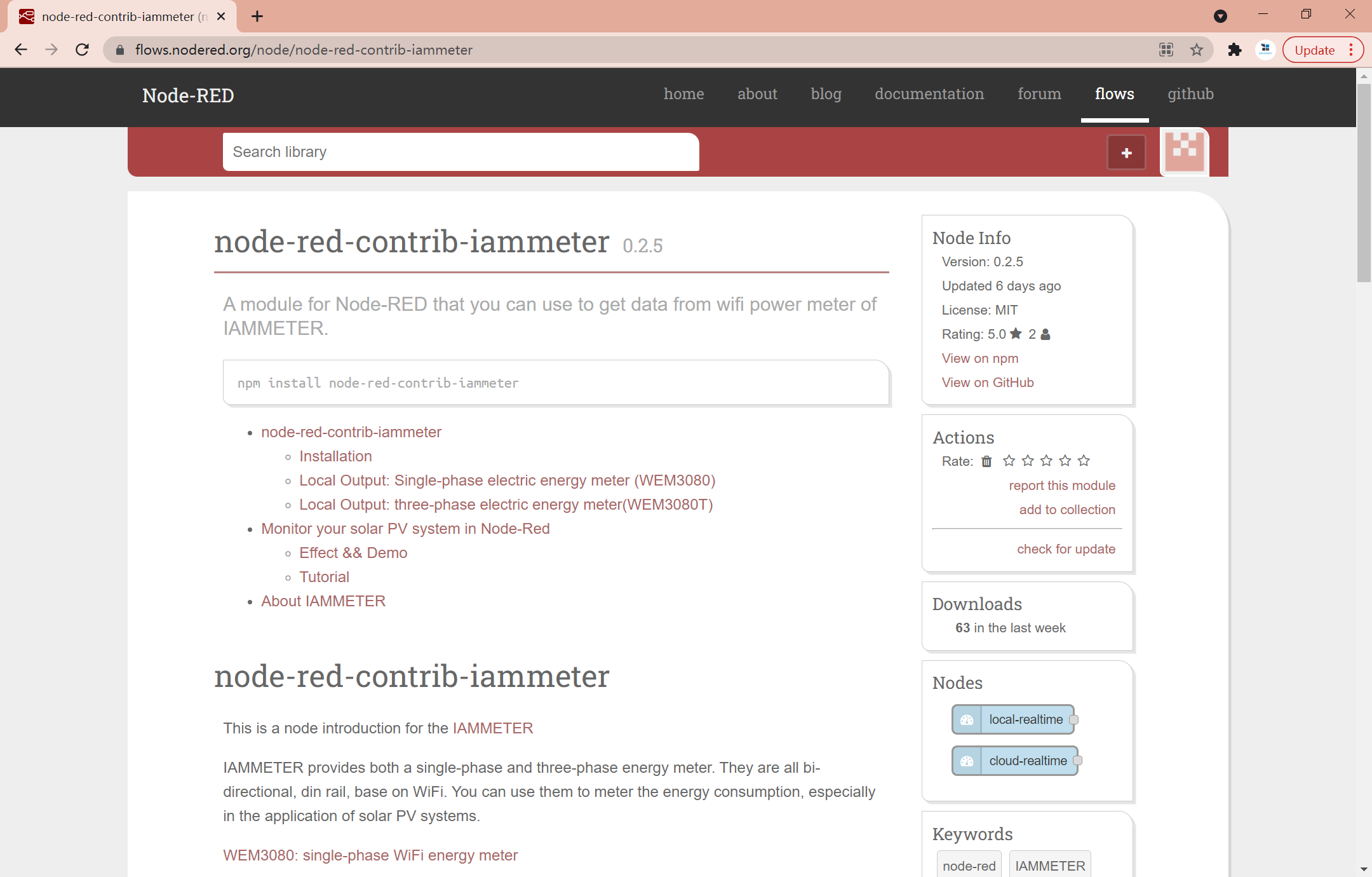Click View on GitHub link

(x=987, y=382)
